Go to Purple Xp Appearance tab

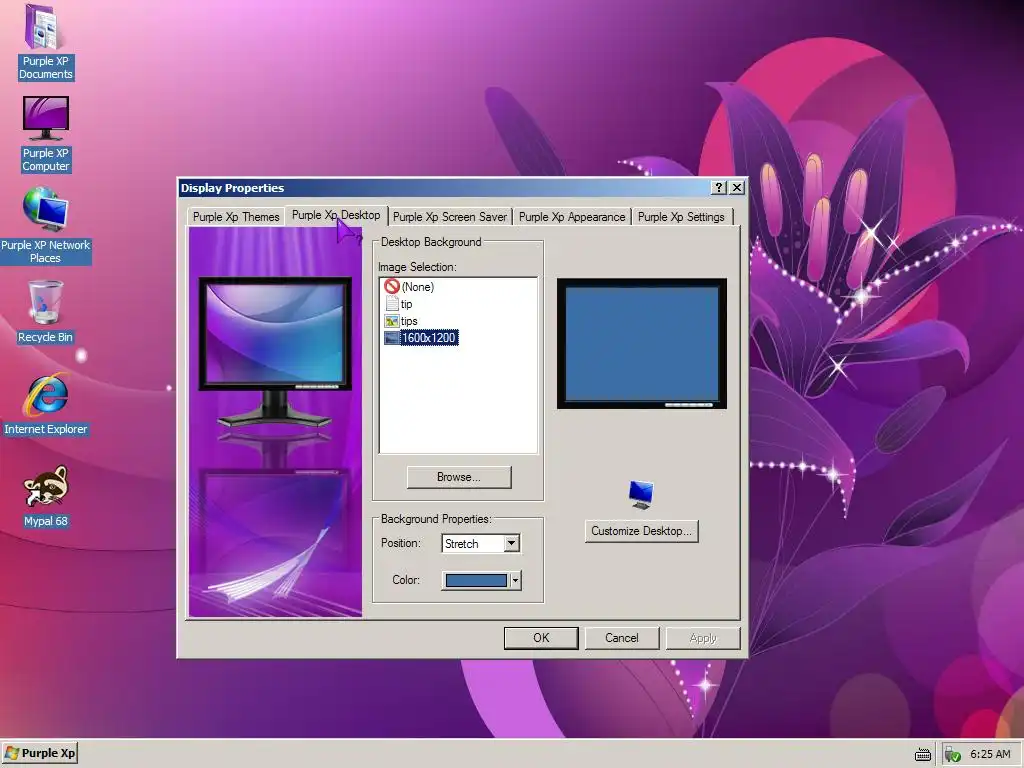pyautogui.click(x=571, y=217)
